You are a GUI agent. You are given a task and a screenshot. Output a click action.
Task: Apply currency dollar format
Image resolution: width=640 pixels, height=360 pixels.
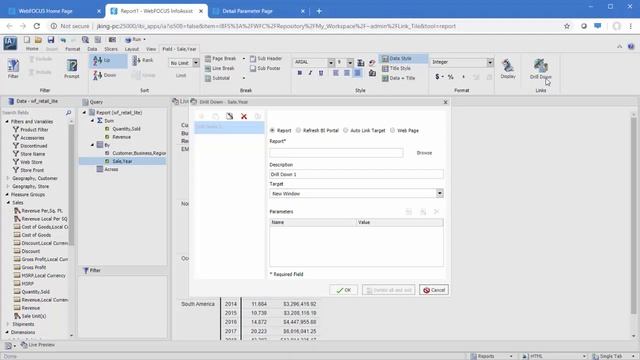pos(437,77)
